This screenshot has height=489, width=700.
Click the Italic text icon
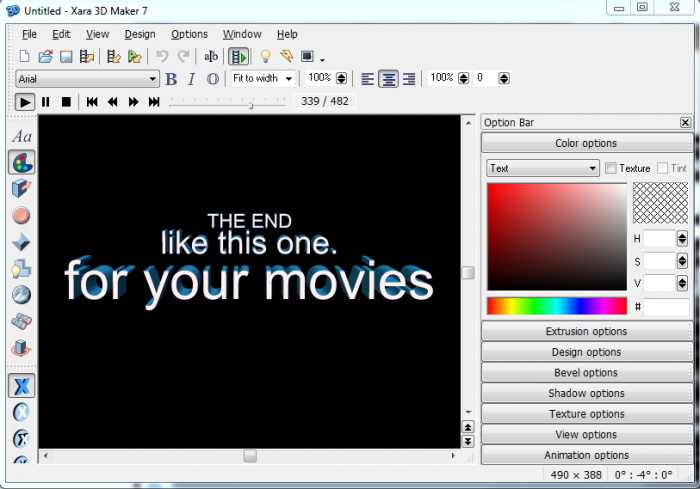click(191, 78)
